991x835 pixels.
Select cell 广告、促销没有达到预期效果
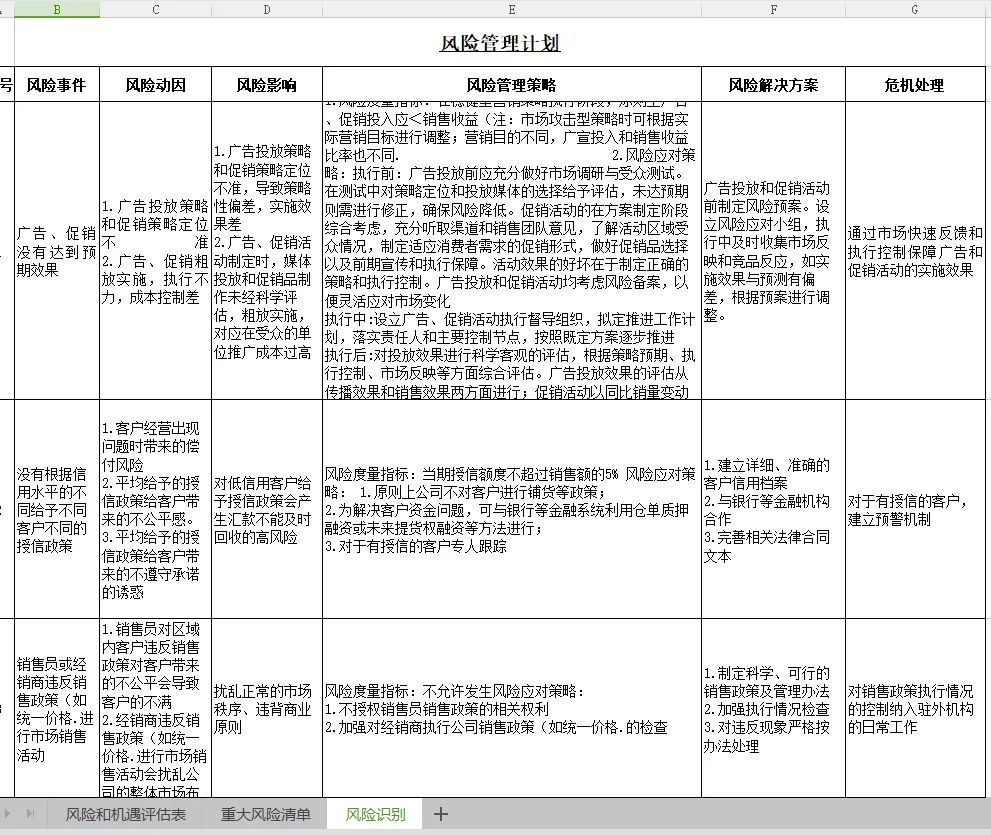point(57,251)
